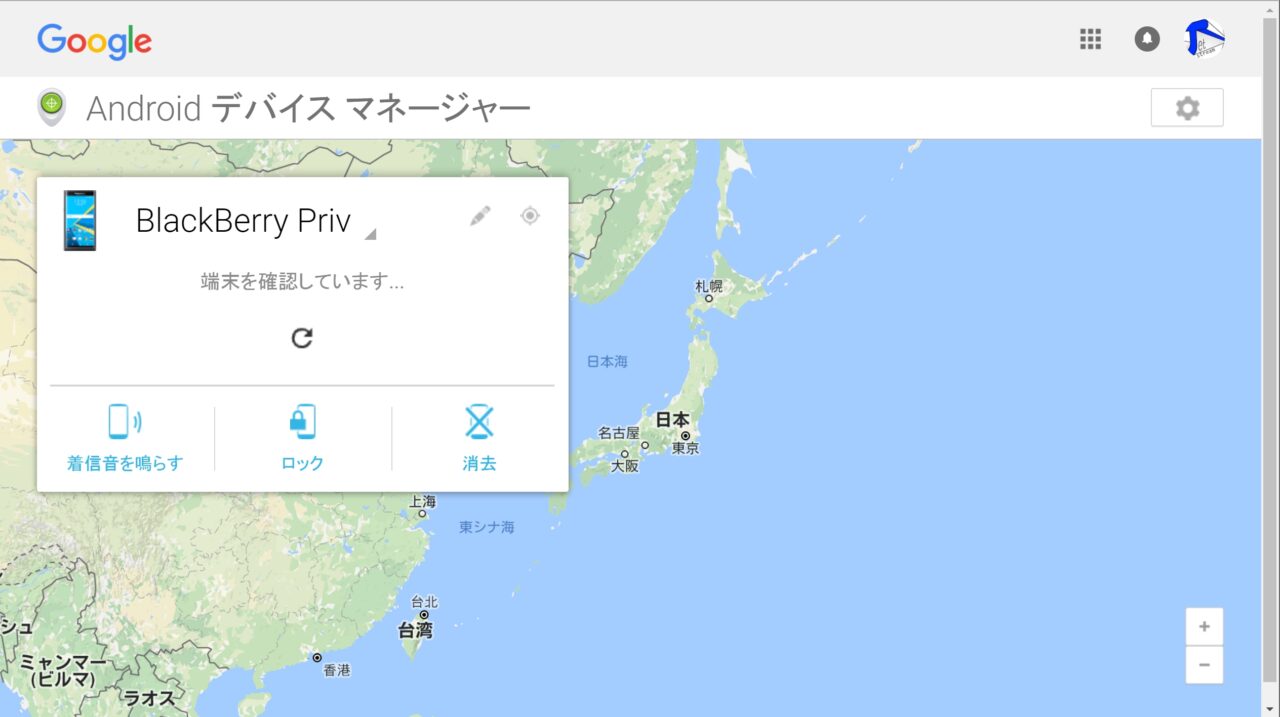
Task: Click the 香港 marker on map
Action: [317, 658]
